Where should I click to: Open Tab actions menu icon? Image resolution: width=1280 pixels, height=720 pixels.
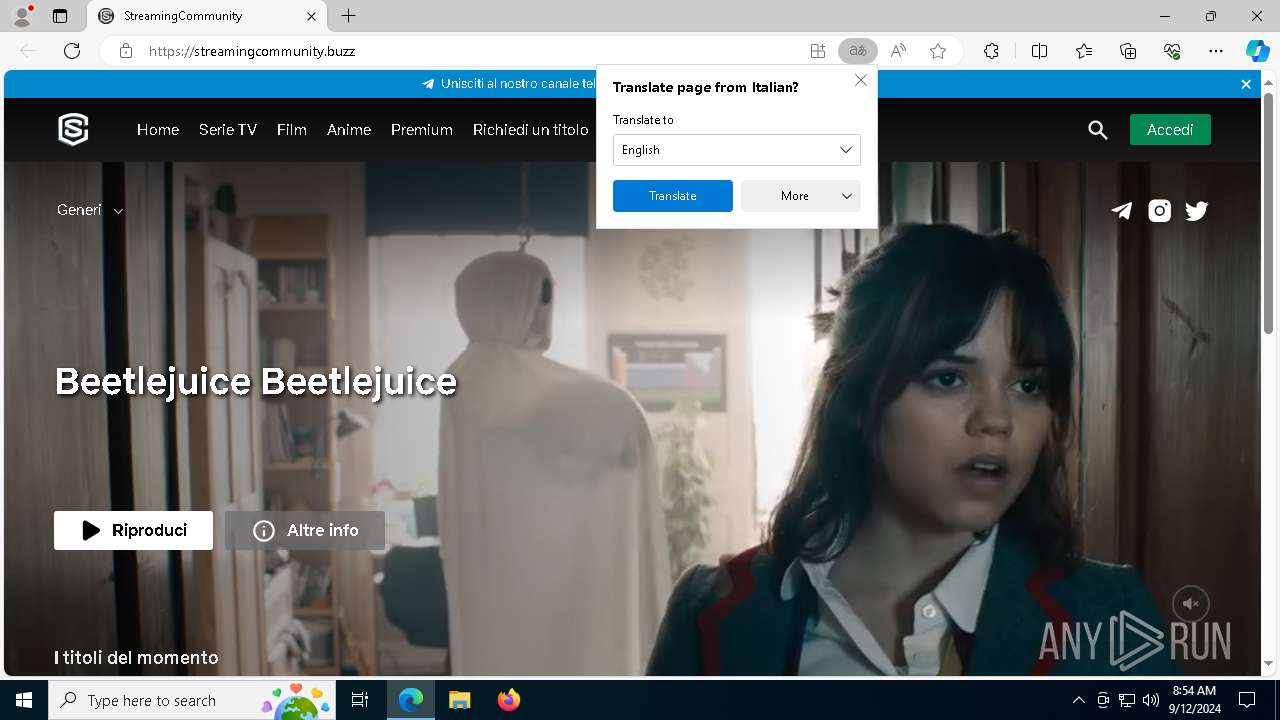pos(60,16)
